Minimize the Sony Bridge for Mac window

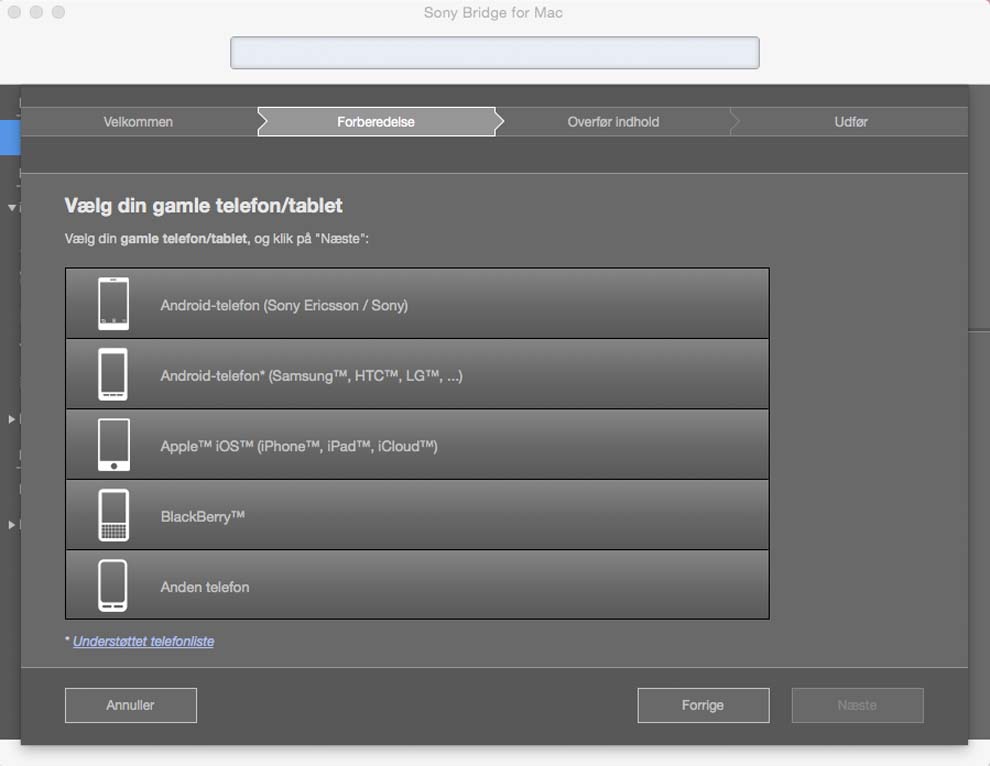click(37, 12)
